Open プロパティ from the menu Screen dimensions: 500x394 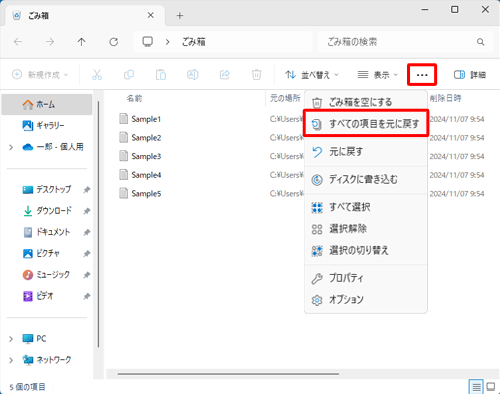[x=366, y=278]
